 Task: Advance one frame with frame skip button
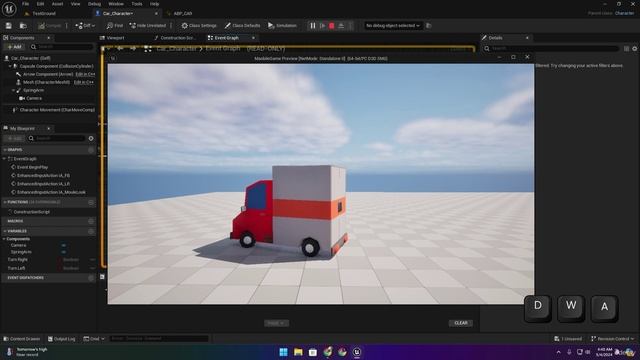[322, 26]
